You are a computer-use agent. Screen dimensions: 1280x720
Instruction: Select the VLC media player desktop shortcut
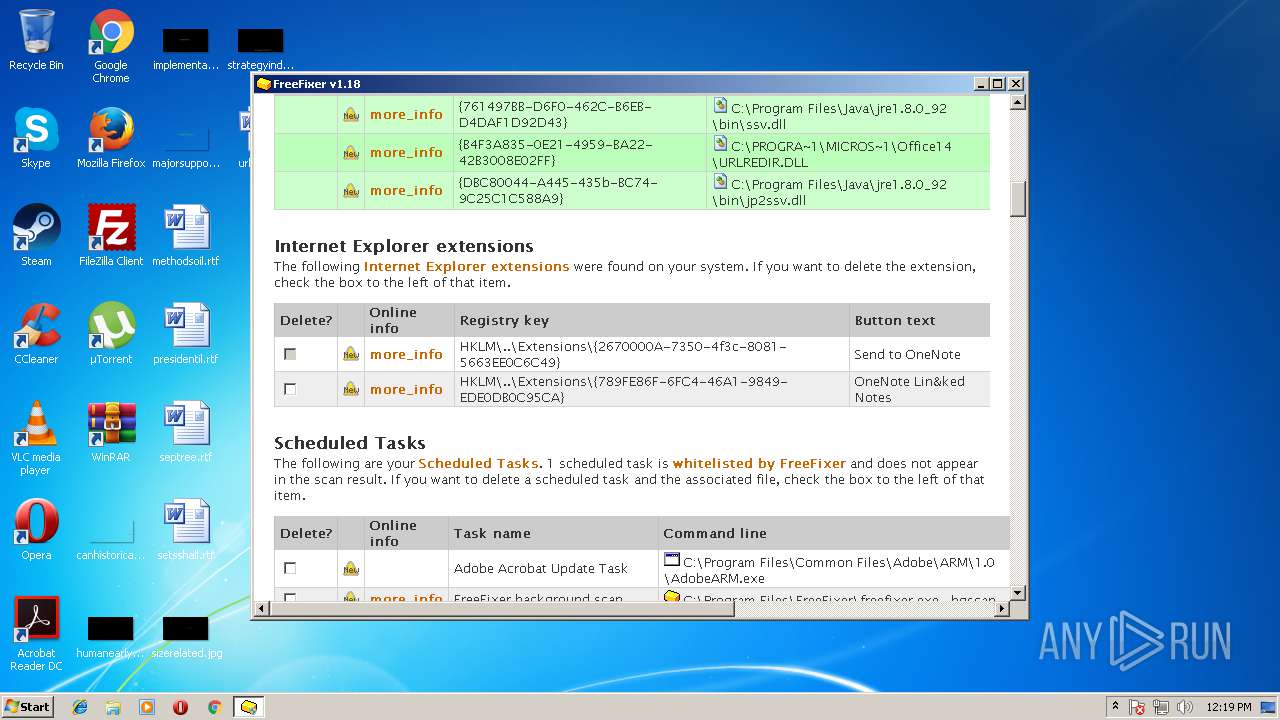(x=36, y=439)
